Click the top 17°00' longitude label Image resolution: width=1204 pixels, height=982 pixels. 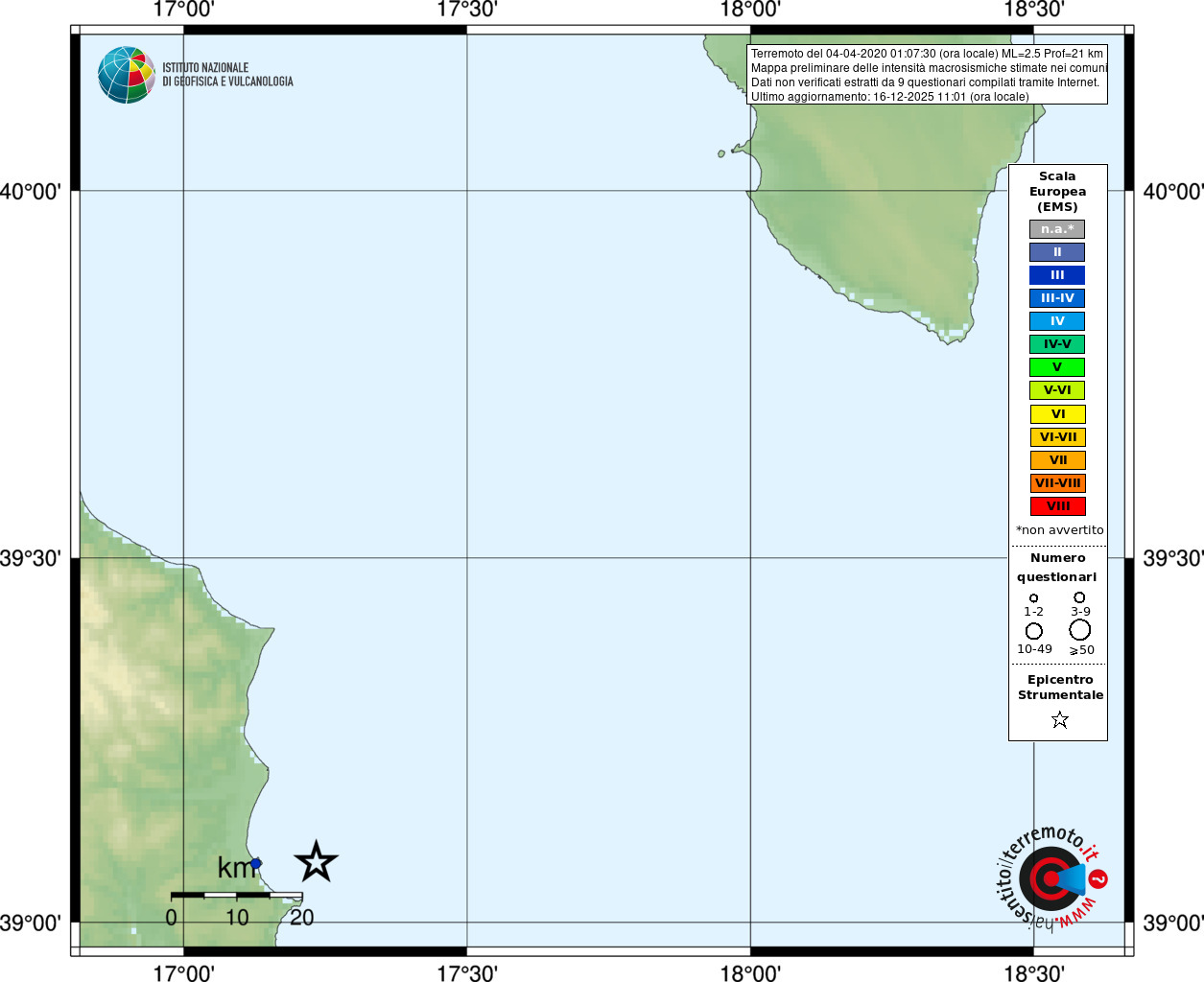(x=184, y=10)
